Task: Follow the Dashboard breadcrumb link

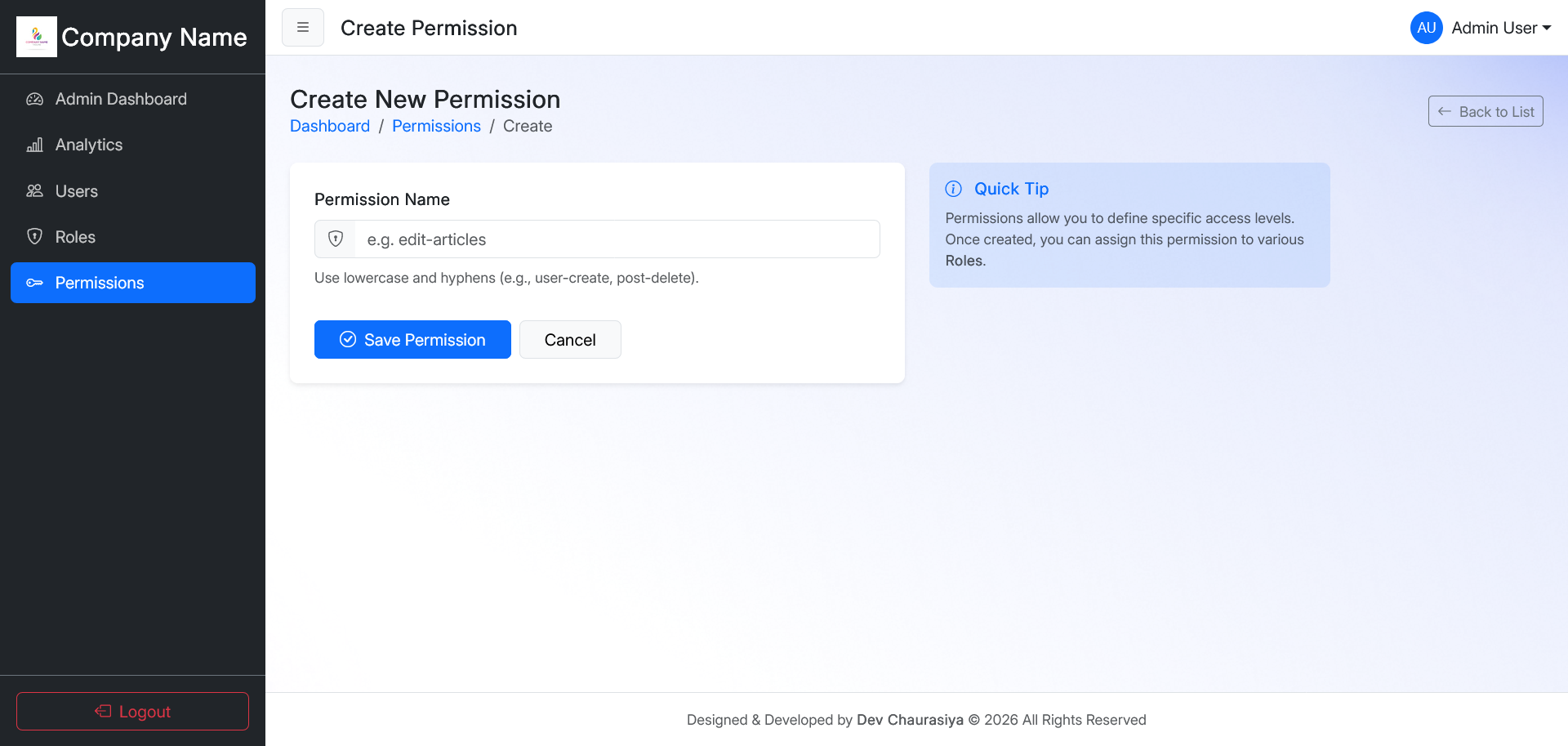Action: click(x=330, y=127)
